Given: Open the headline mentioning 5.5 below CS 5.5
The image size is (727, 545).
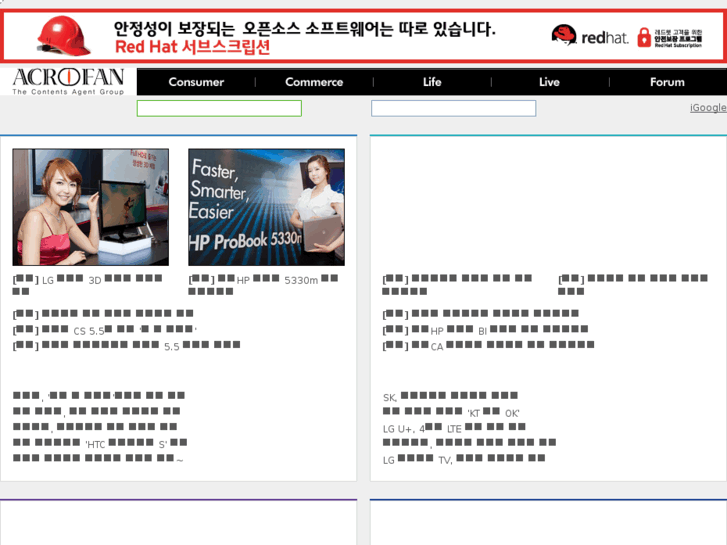Looking at the screenshot, I should pos(126,345).
